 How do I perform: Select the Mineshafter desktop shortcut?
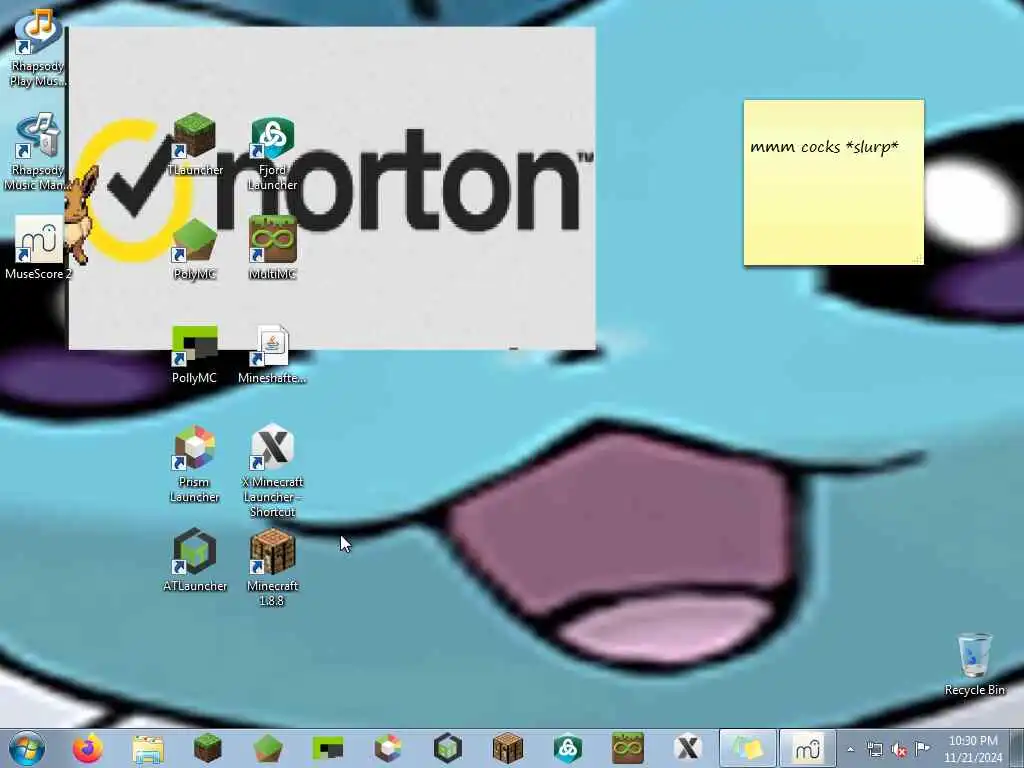[x=272, y=355]
